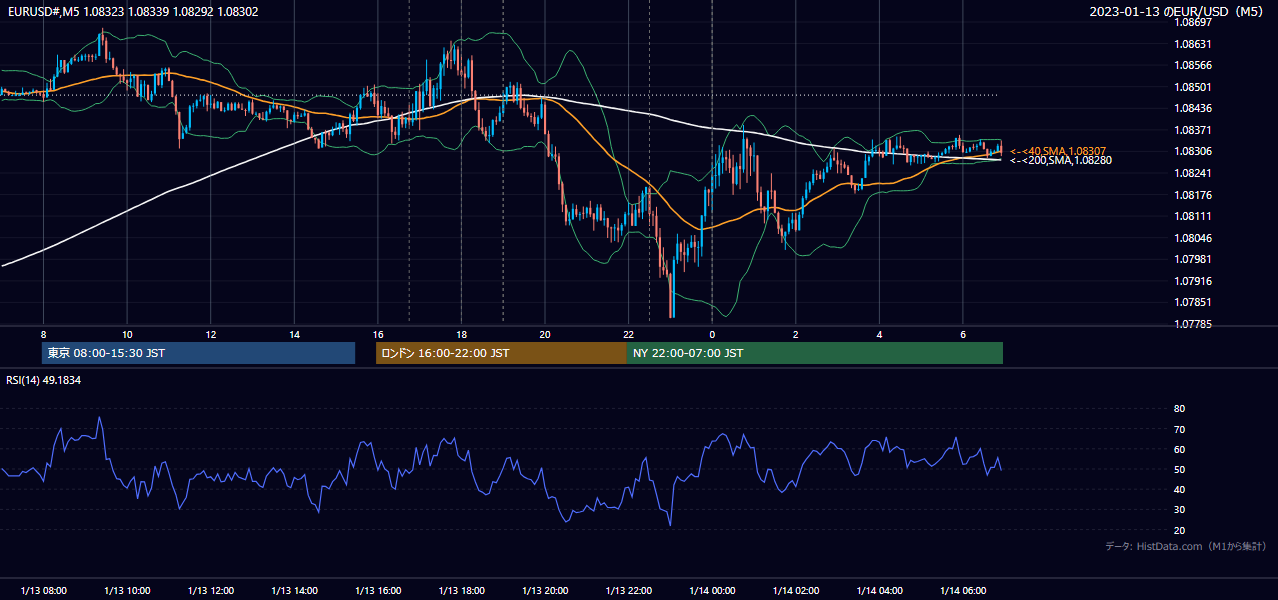Click price axis value 1.08241
Screen dimensions: 1278x600
click(x=1193, y=173)
